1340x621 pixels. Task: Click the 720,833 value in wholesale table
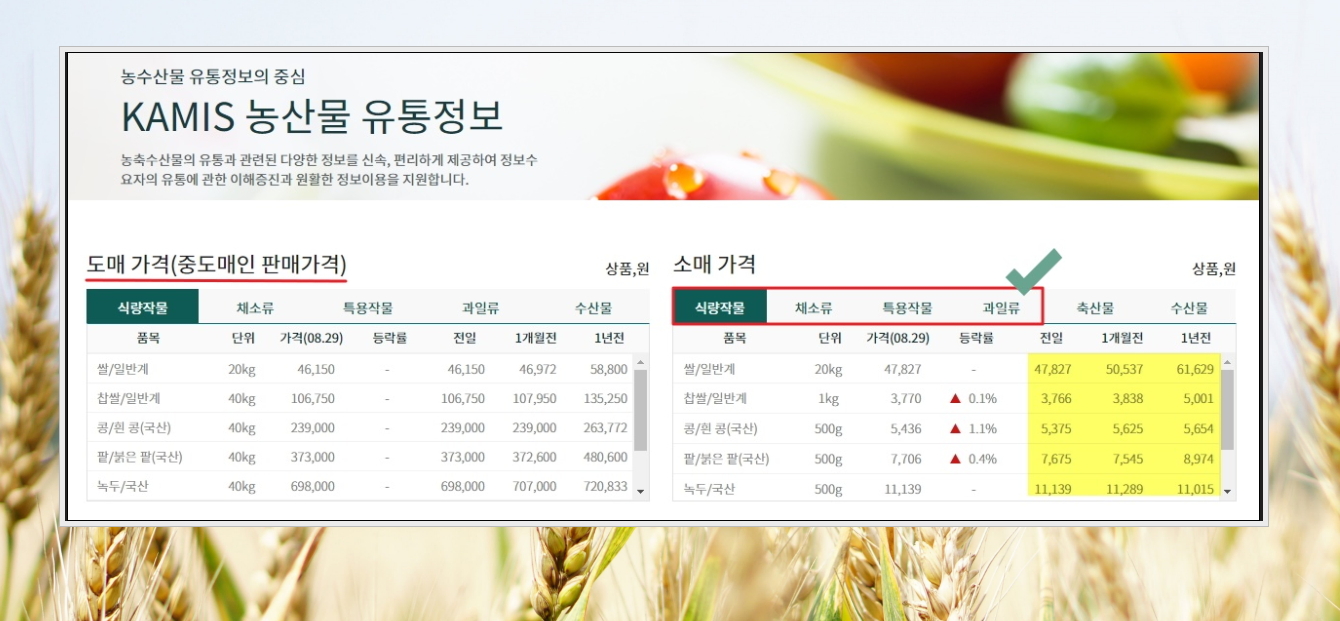[606, 486]
